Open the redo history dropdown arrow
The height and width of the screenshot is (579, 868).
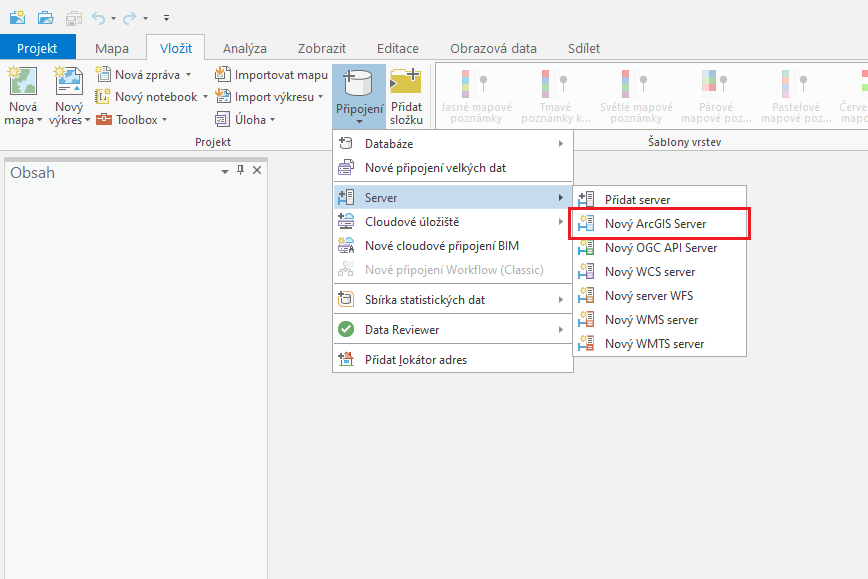point(146,18)
